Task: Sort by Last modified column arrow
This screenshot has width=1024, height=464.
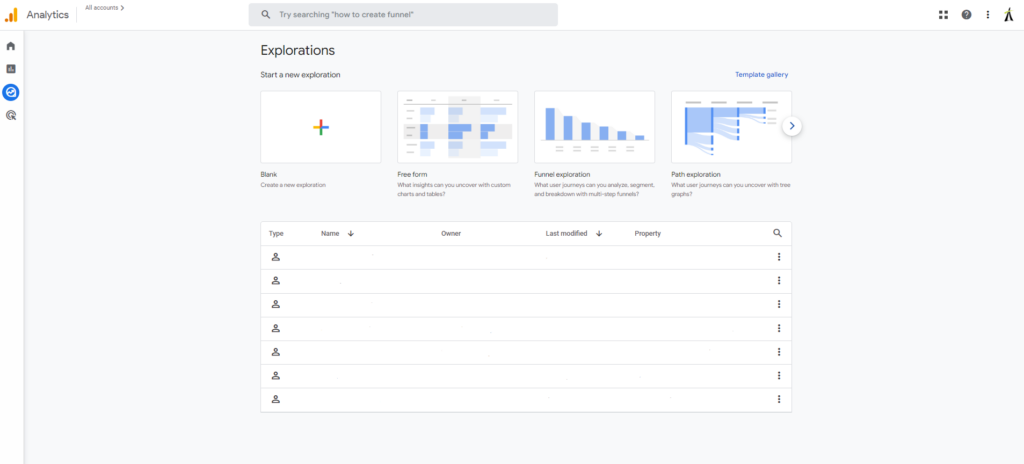Action: coord(599,234)
